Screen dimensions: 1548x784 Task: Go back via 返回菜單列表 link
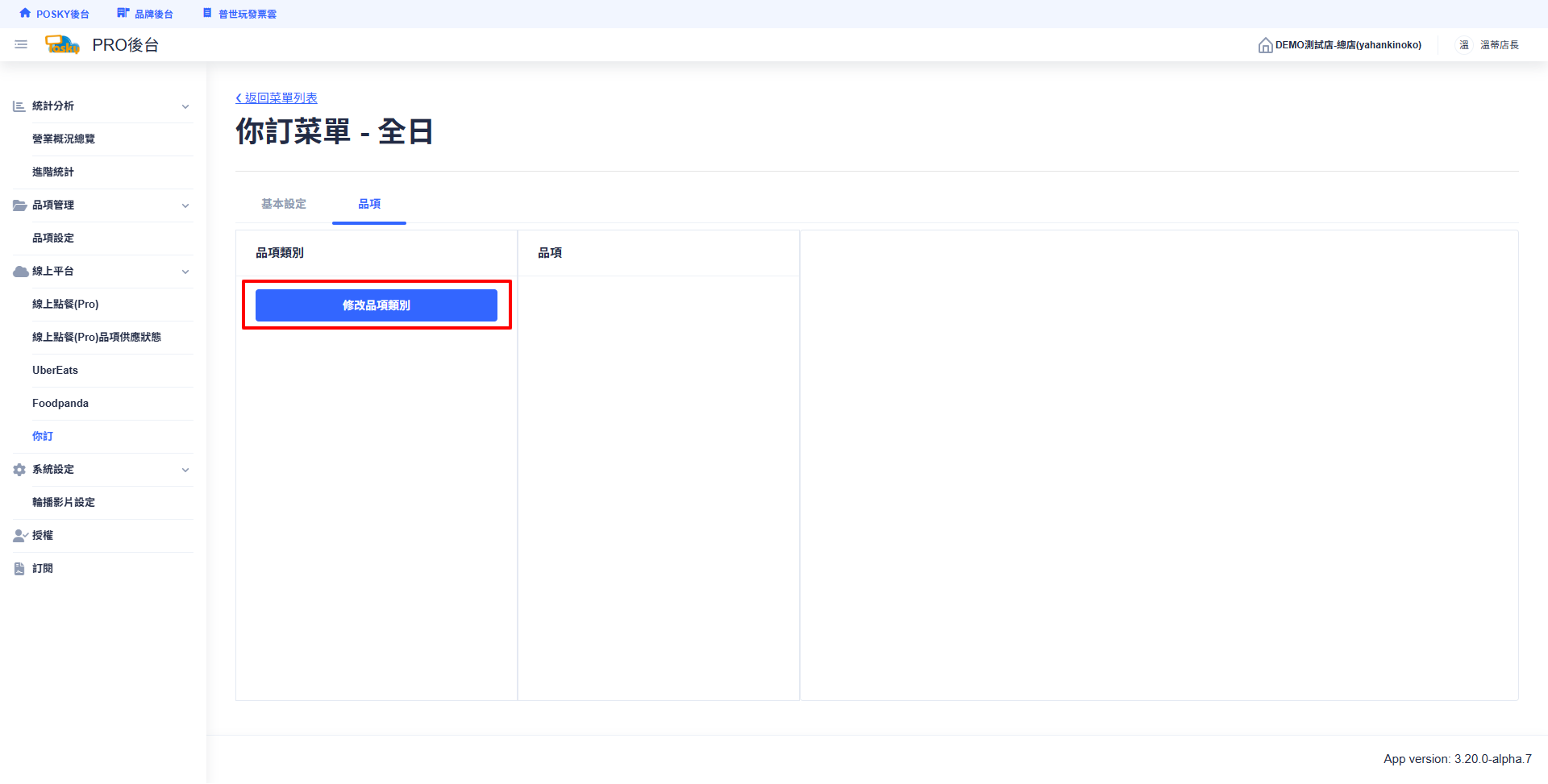(277, 97)
